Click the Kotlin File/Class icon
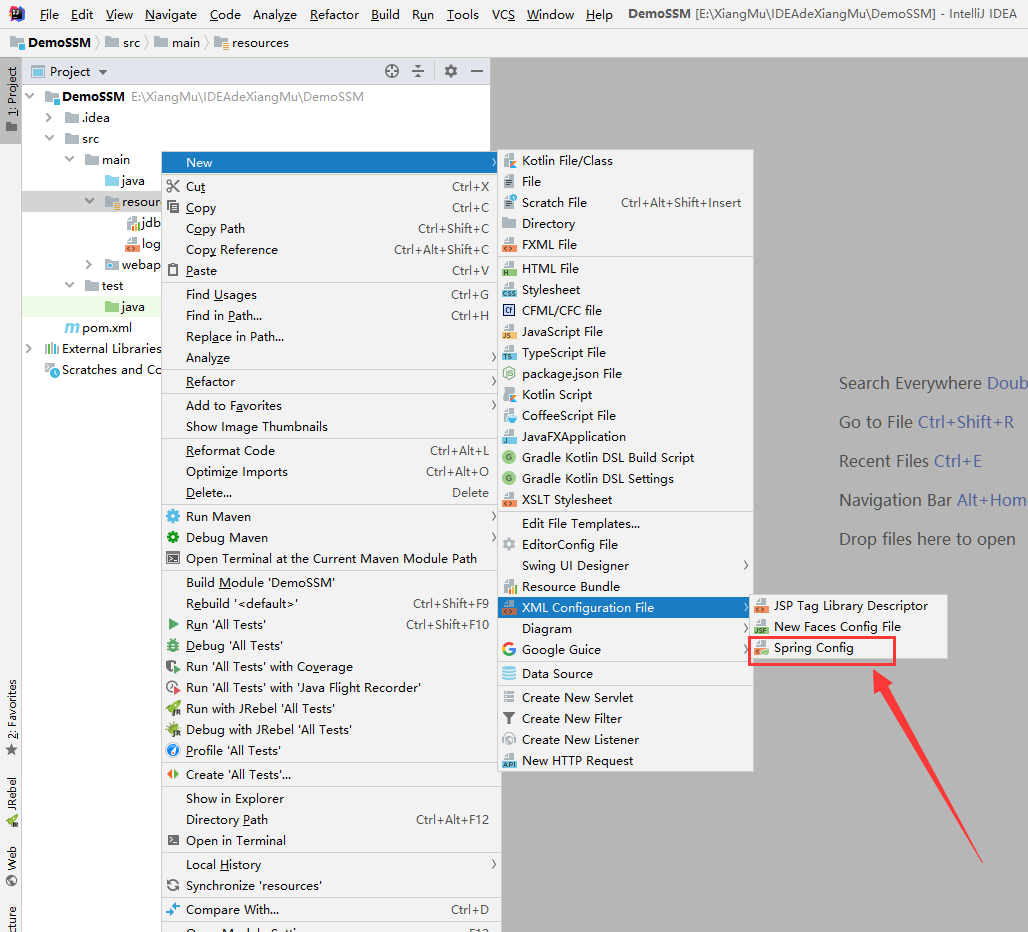The width and height of the screenshot is (1028, 932). tap(509, 161)
